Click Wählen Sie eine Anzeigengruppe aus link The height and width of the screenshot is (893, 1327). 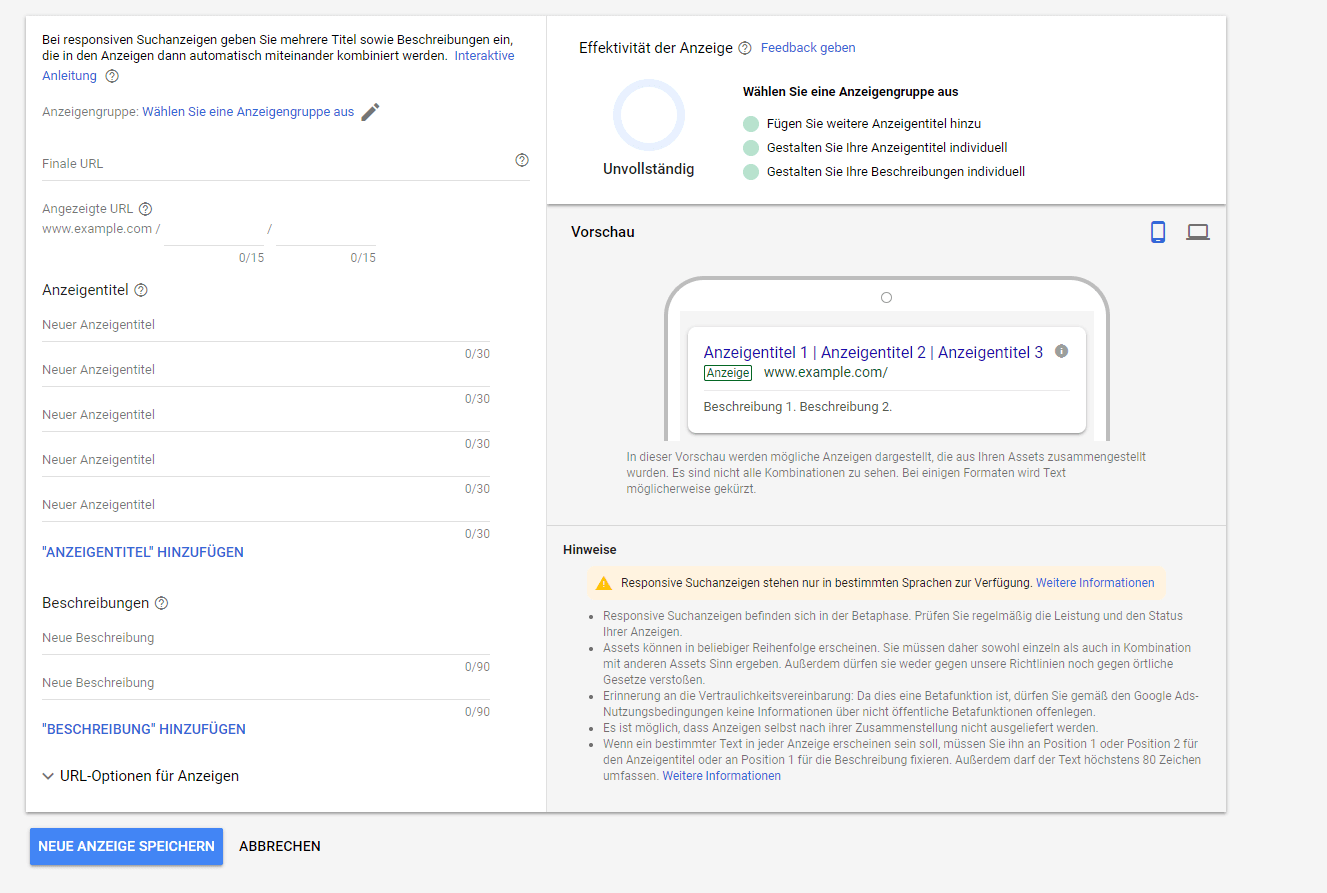point(248,112)
